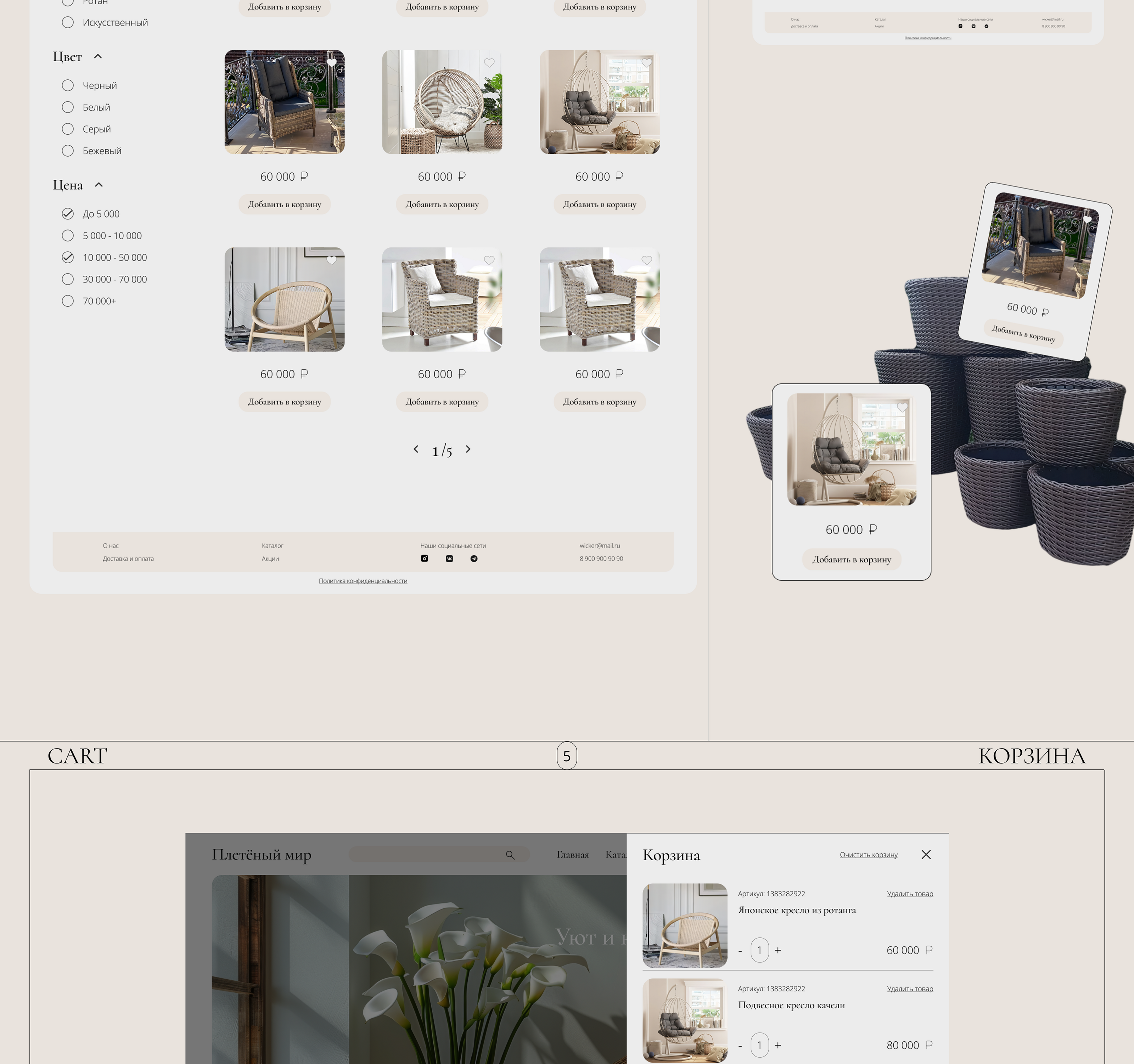Increase quantity of Японское кресло из ротанга
The height and width of the screenshot is (1064, 1134).
coord(777,951)
